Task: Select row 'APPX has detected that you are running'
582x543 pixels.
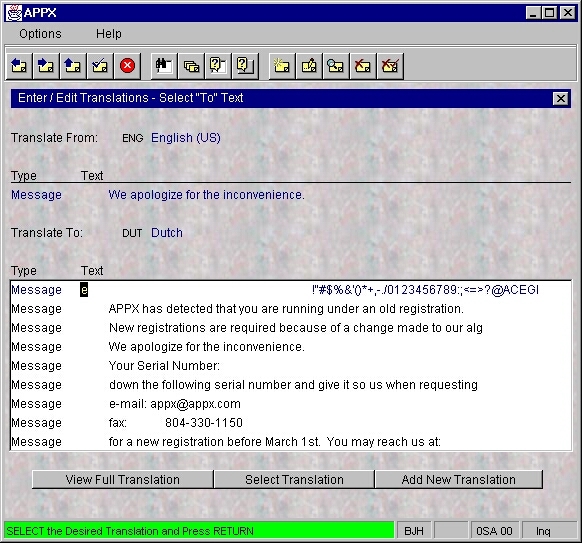Action: [x=291, y=309]
